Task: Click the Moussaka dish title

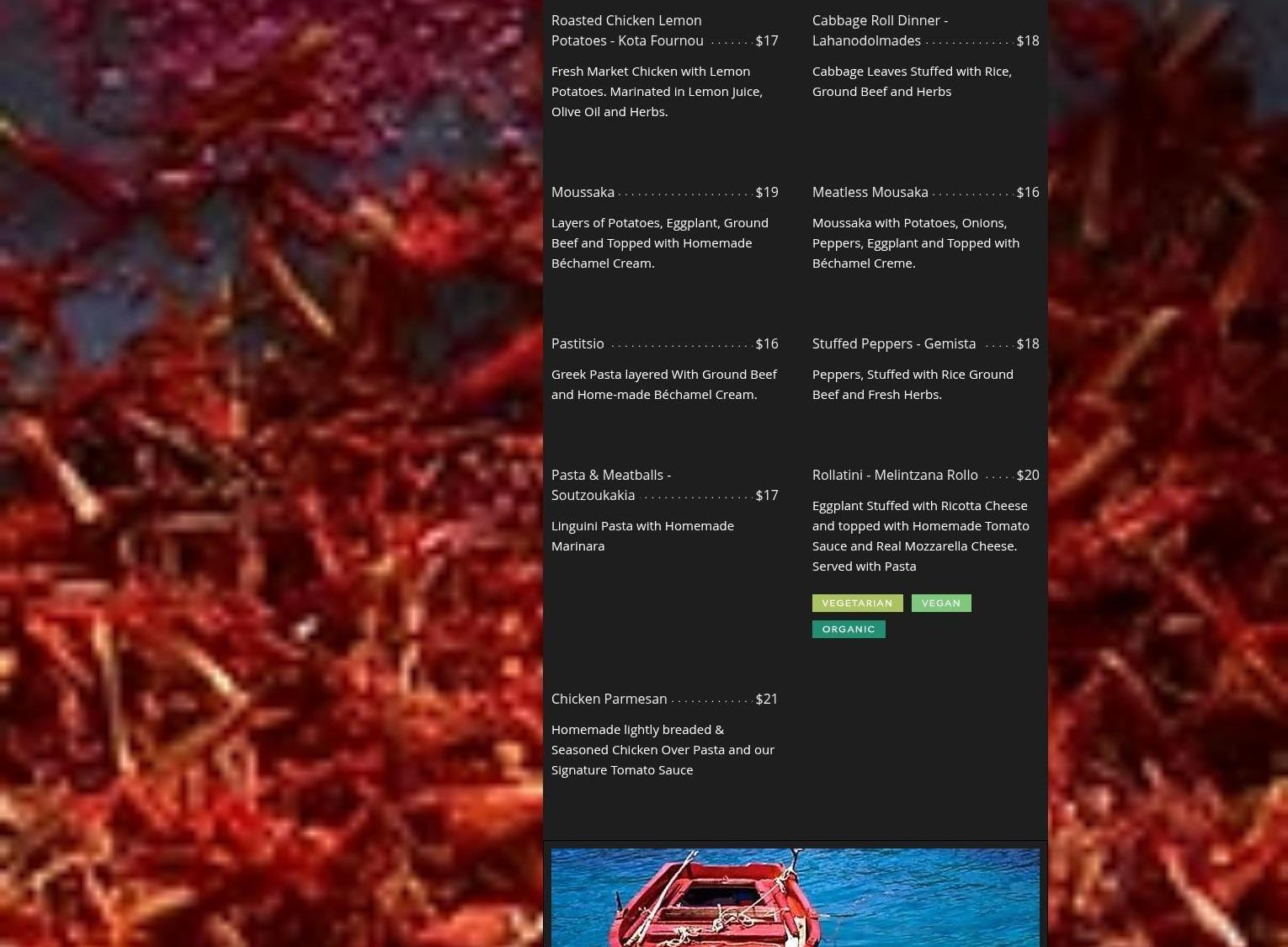Action: (583, 192)
